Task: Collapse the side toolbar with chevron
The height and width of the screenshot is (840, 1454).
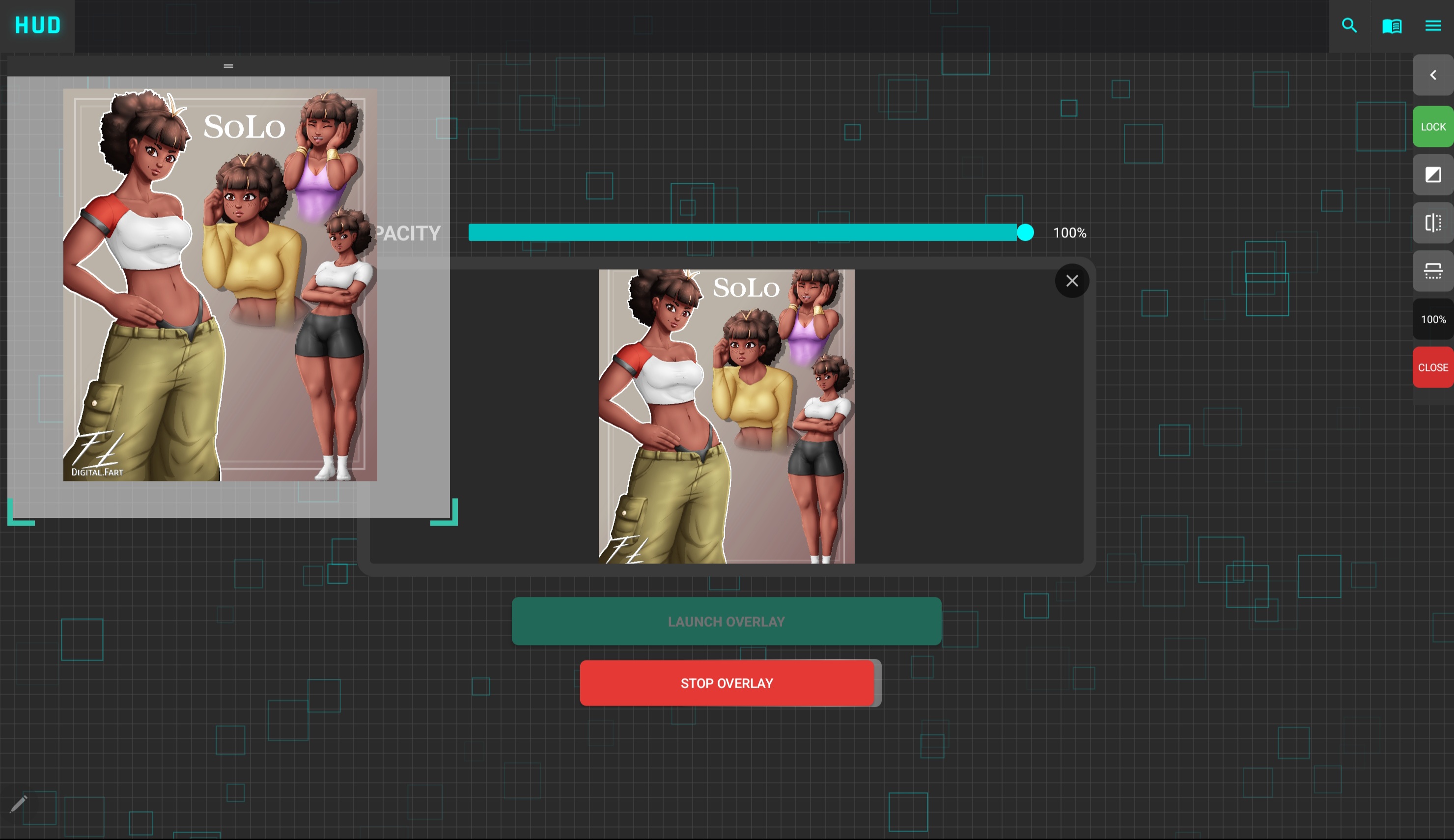Action: pos(1433,75)
